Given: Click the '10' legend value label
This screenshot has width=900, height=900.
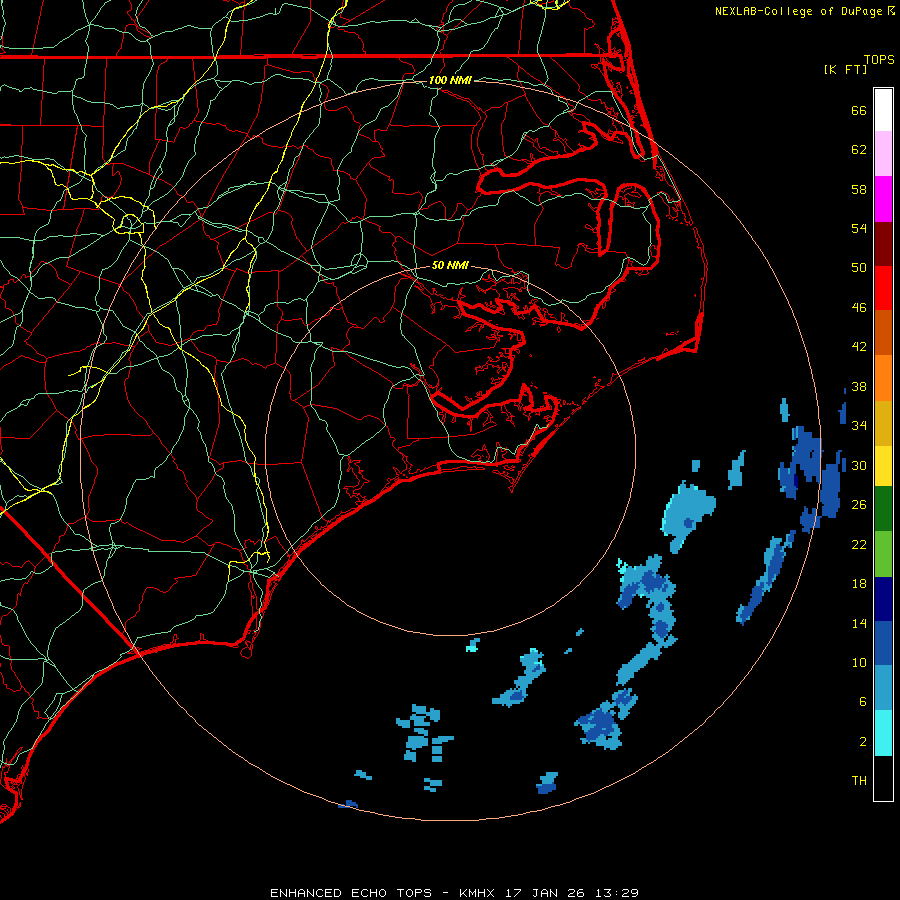Looking at the screenshot, I should [x=859, y=662].
